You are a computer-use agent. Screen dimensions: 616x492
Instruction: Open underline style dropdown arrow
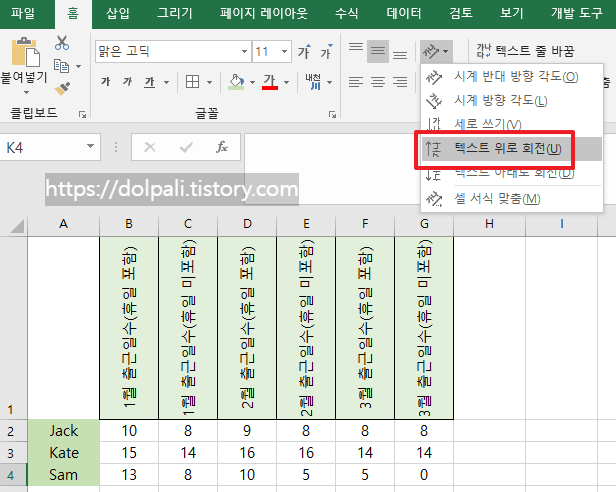pos(167,82)
